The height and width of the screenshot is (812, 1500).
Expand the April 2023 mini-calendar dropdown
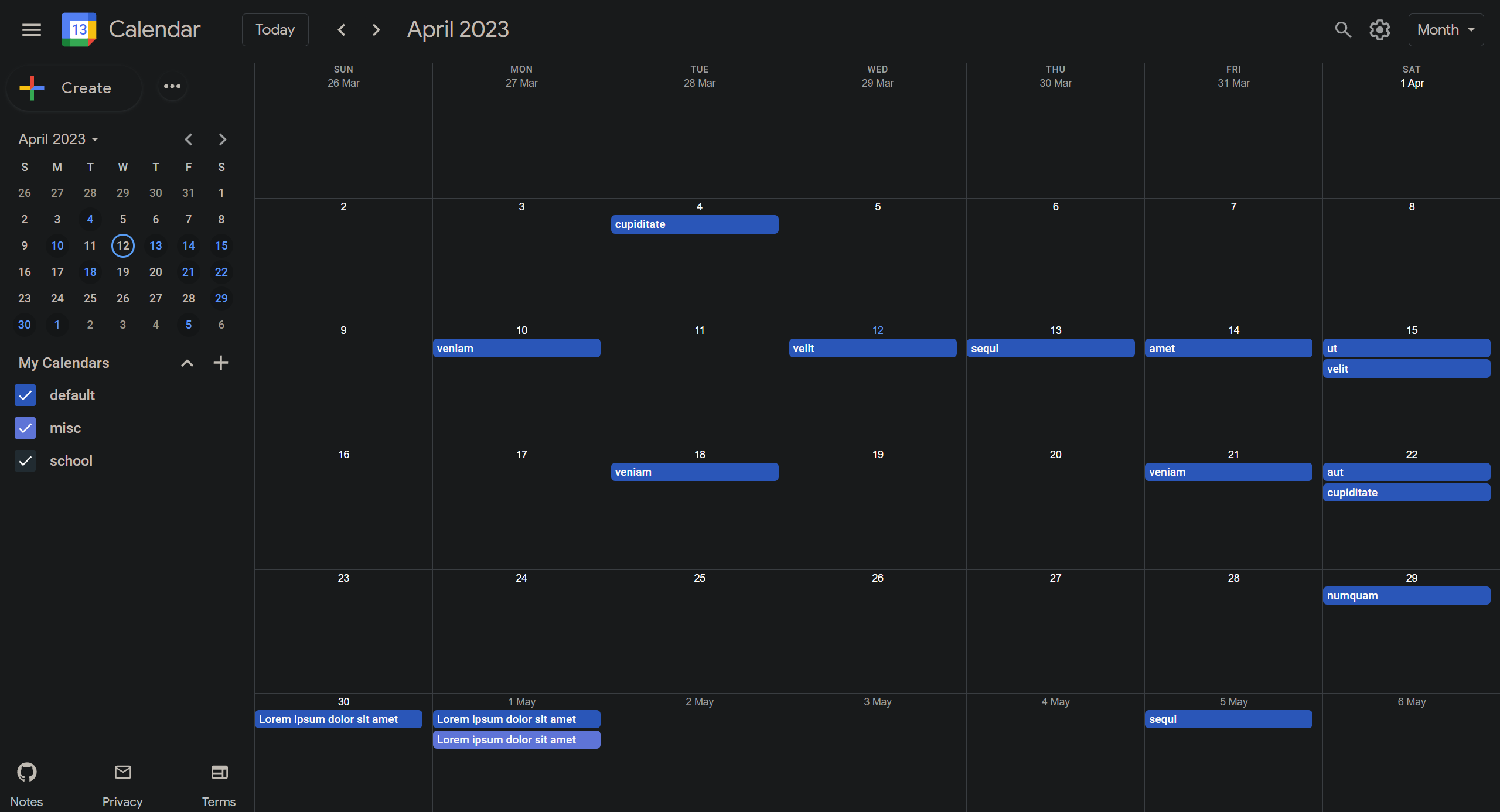(59, 139)
